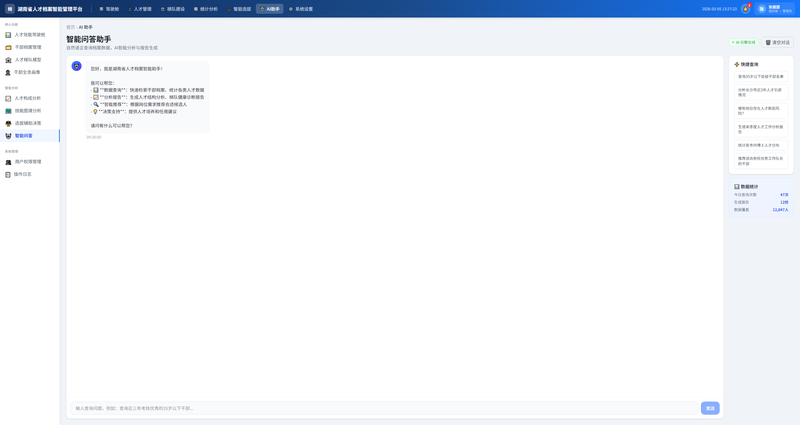Click the trash icon in 清空对话

[768, 42]
